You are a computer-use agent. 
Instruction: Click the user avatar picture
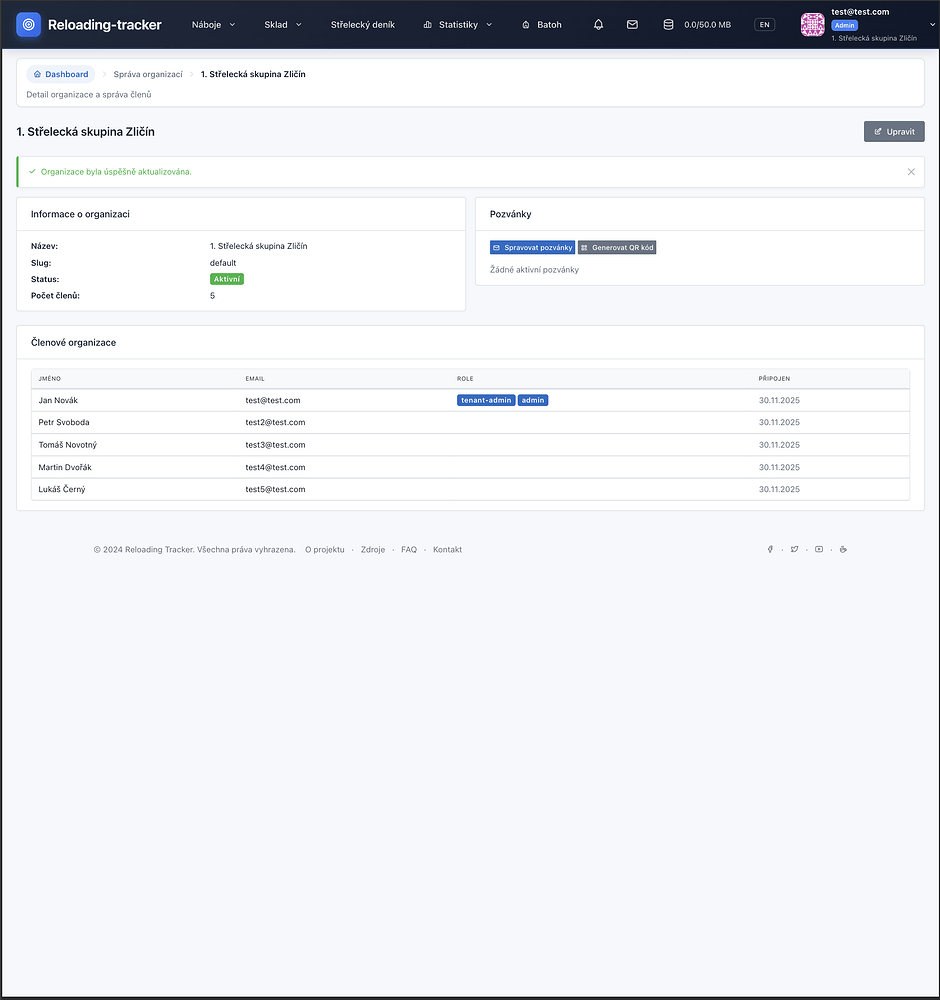[813, 25]
